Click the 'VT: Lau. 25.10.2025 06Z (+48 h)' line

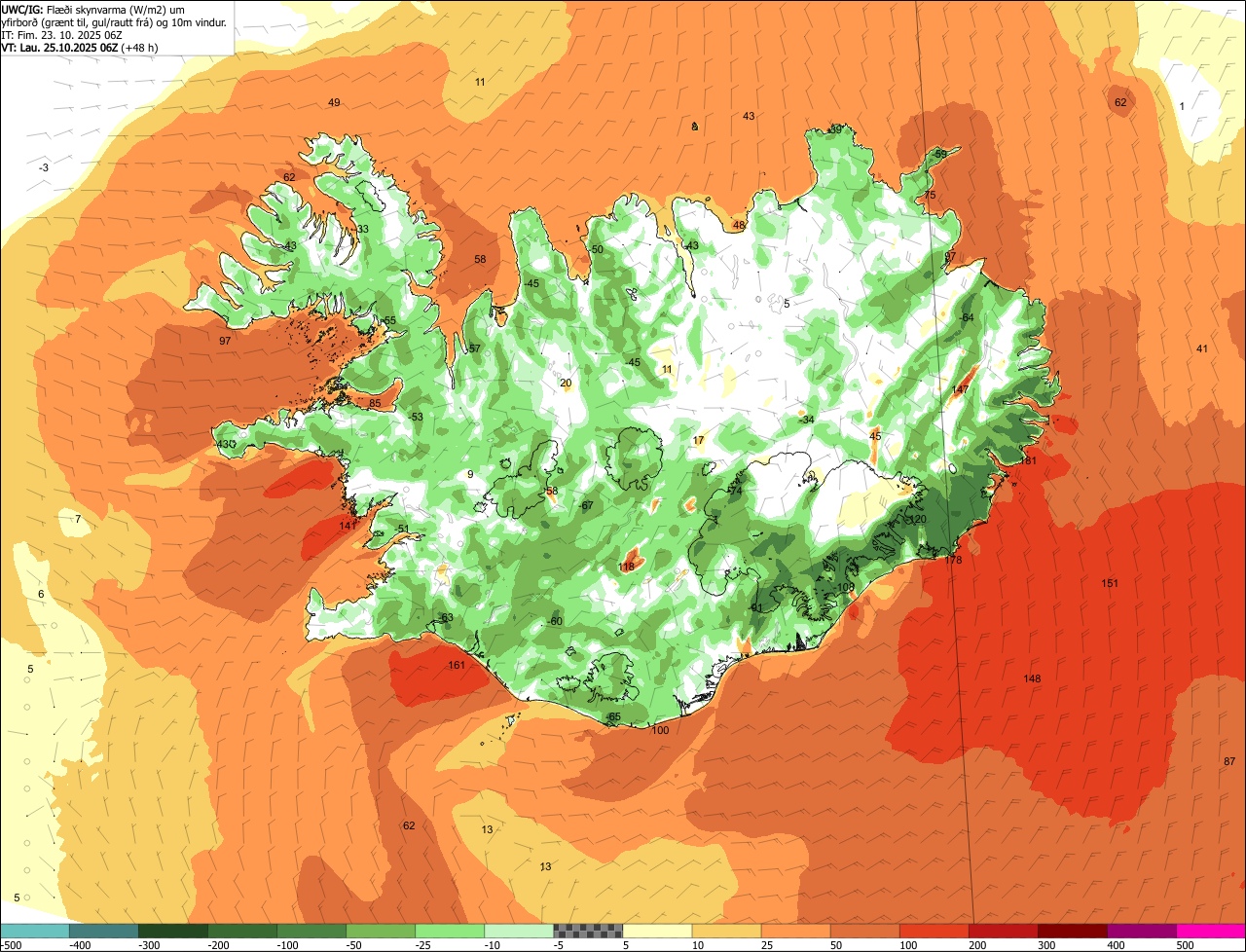tap(79, 47)
